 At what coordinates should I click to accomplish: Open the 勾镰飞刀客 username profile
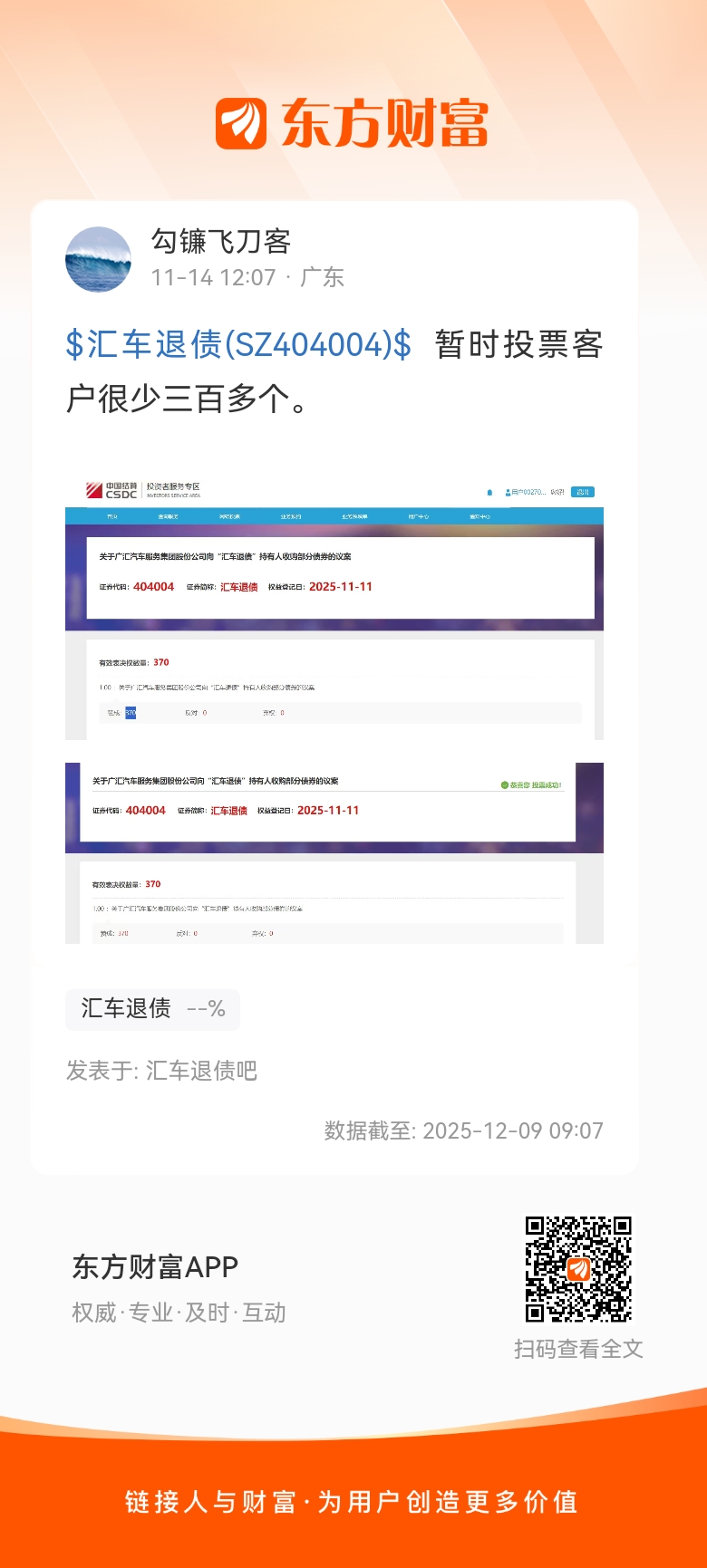(x=220, y=241)
